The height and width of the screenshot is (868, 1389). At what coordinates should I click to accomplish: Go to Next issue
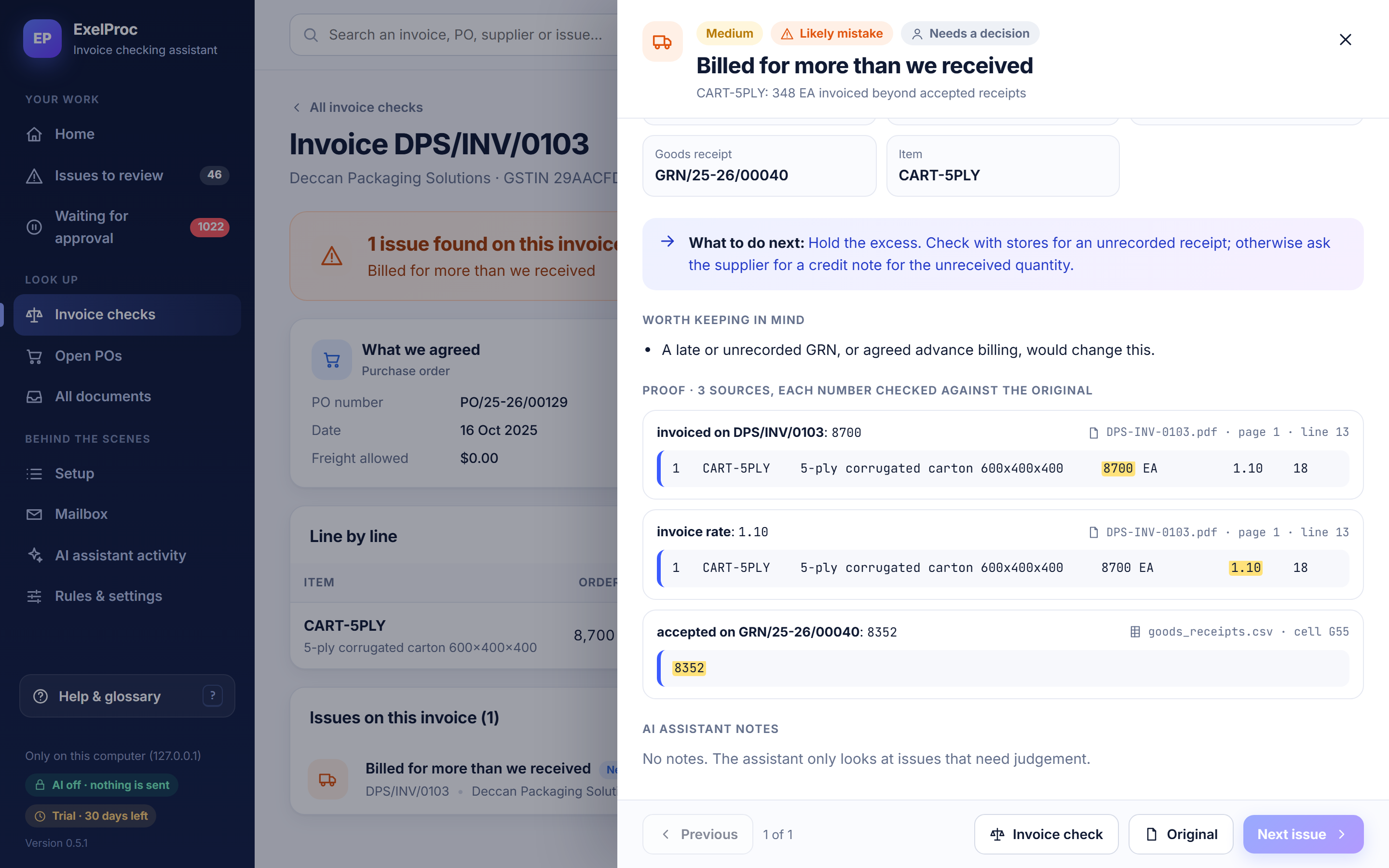(1303, 834)
